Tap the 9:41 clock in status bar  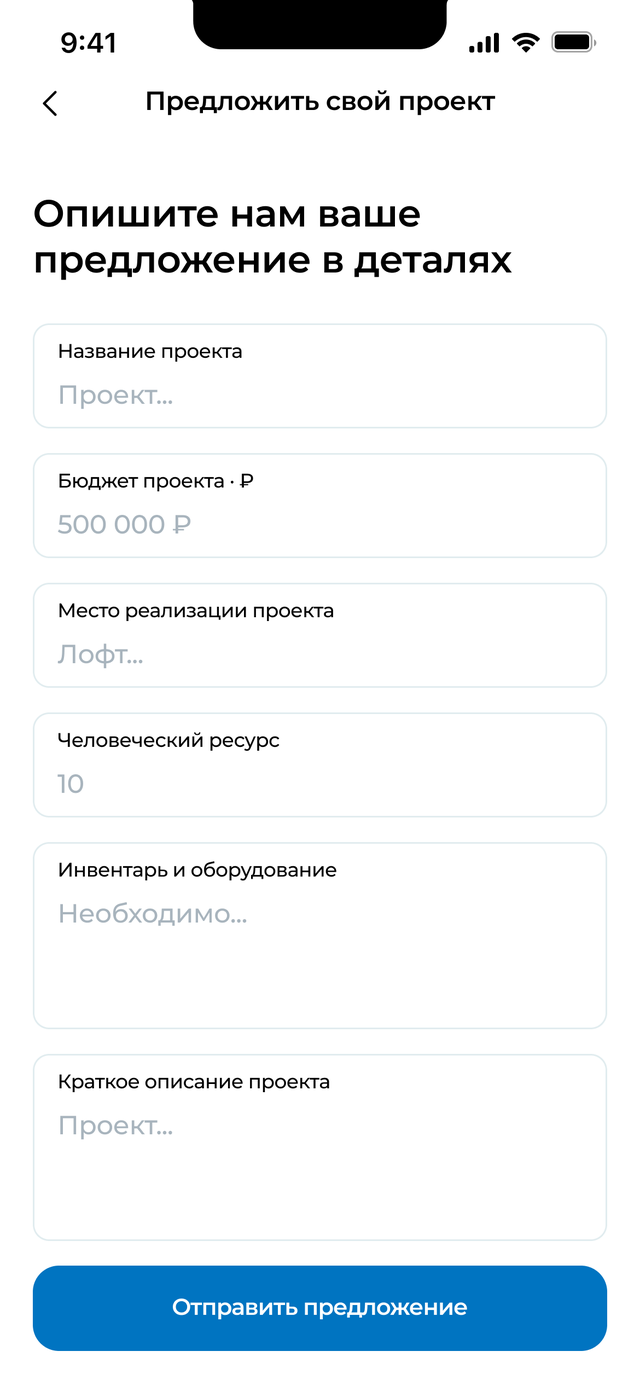pyautogui.click(x=89, y=43)
